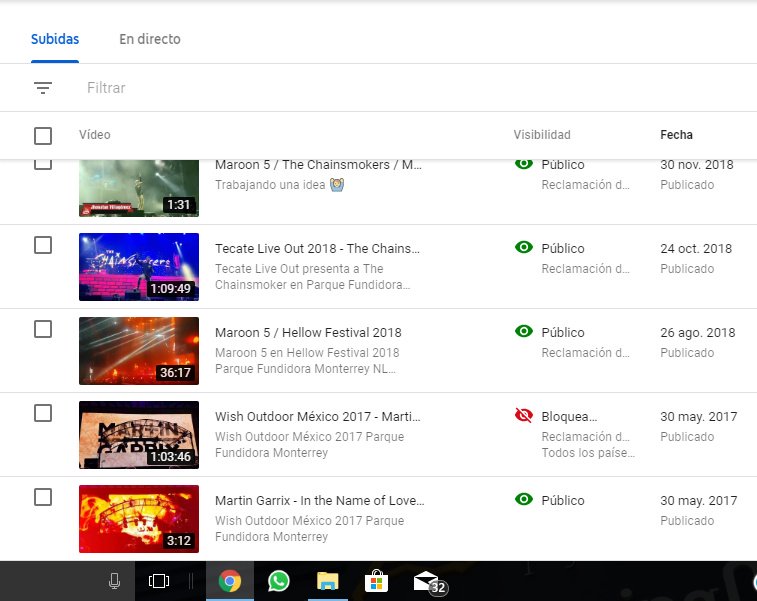757x601 pixels.
Task: Click 'Público' visibility for 30 nov. 2018 video
Action: 563,165
